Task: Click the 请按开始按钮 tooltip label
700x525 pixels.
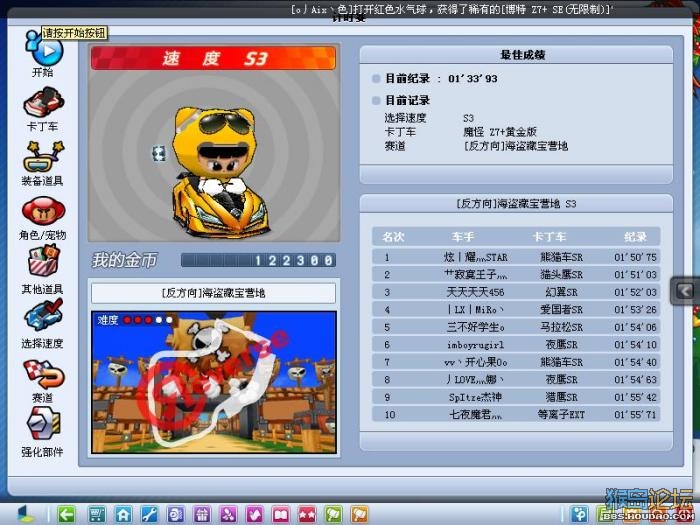Action: click(x=75, y=33)
